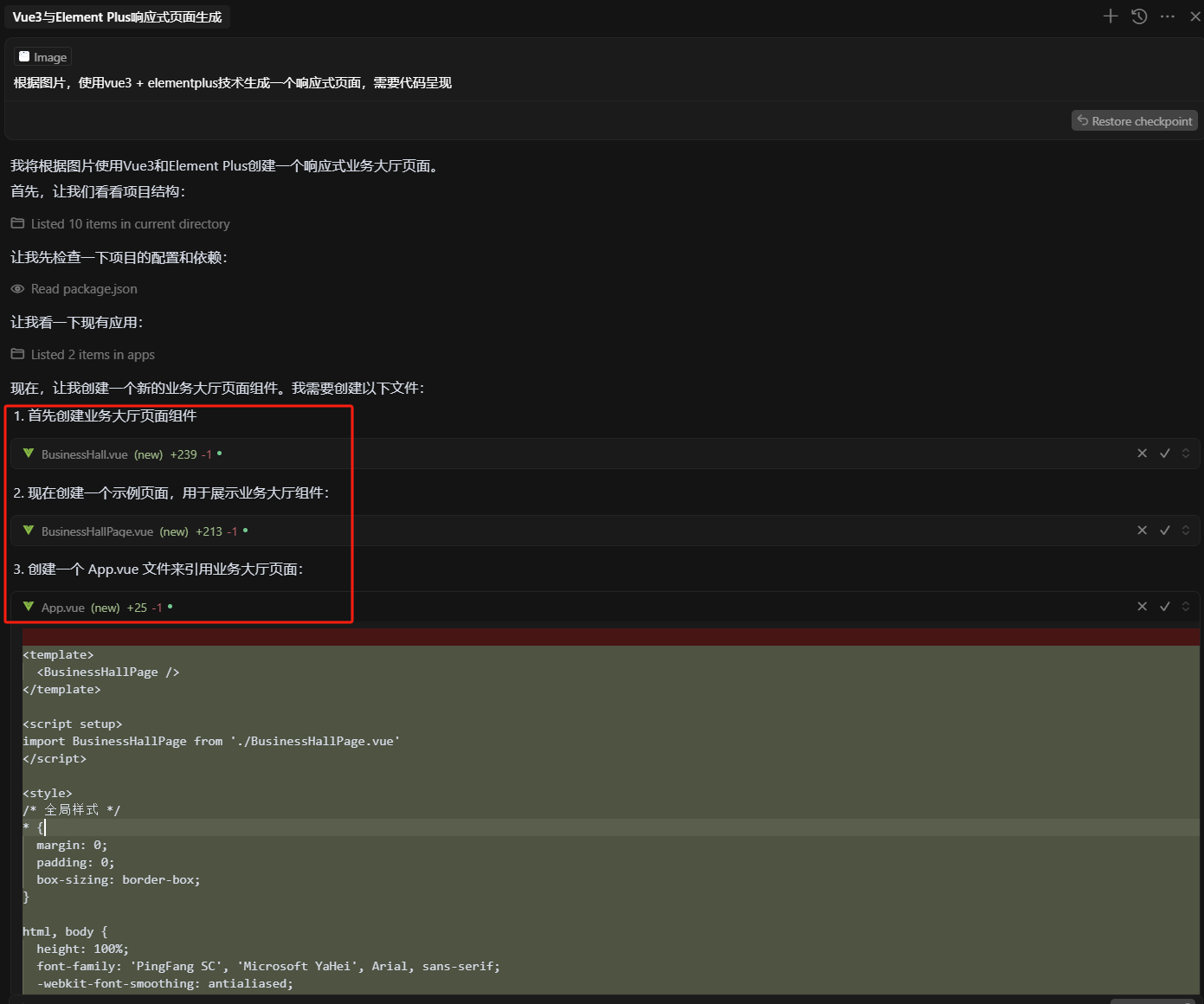Screen dimensions: 1204x1004
Task: Click the '-webkit-font-smoothing: antialiased;' line
Action: [164, 983]
